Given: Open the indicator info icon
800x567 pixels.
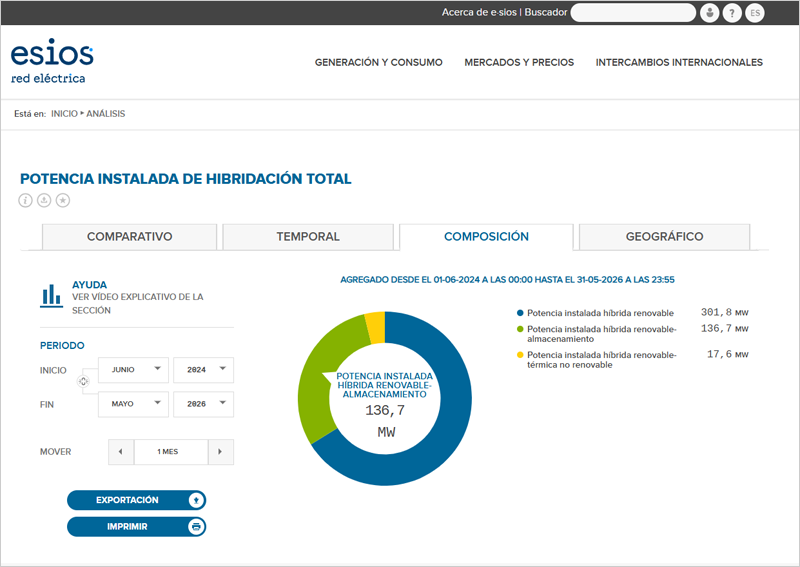Looking at the screenshot, I should coord(26,201).
